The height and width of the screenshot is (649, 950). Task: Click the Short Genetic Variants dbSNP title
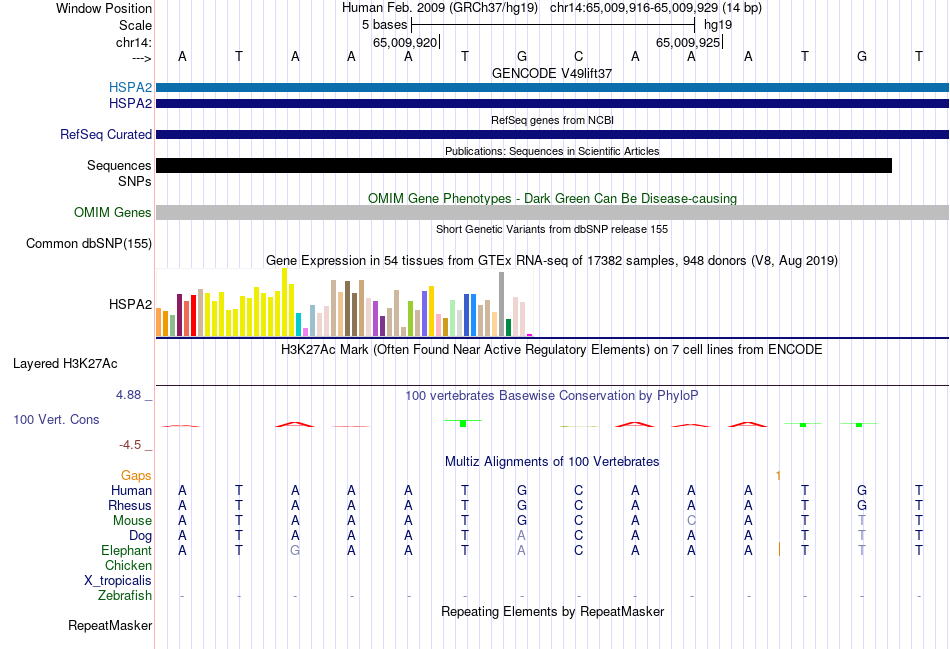point(552,229)
